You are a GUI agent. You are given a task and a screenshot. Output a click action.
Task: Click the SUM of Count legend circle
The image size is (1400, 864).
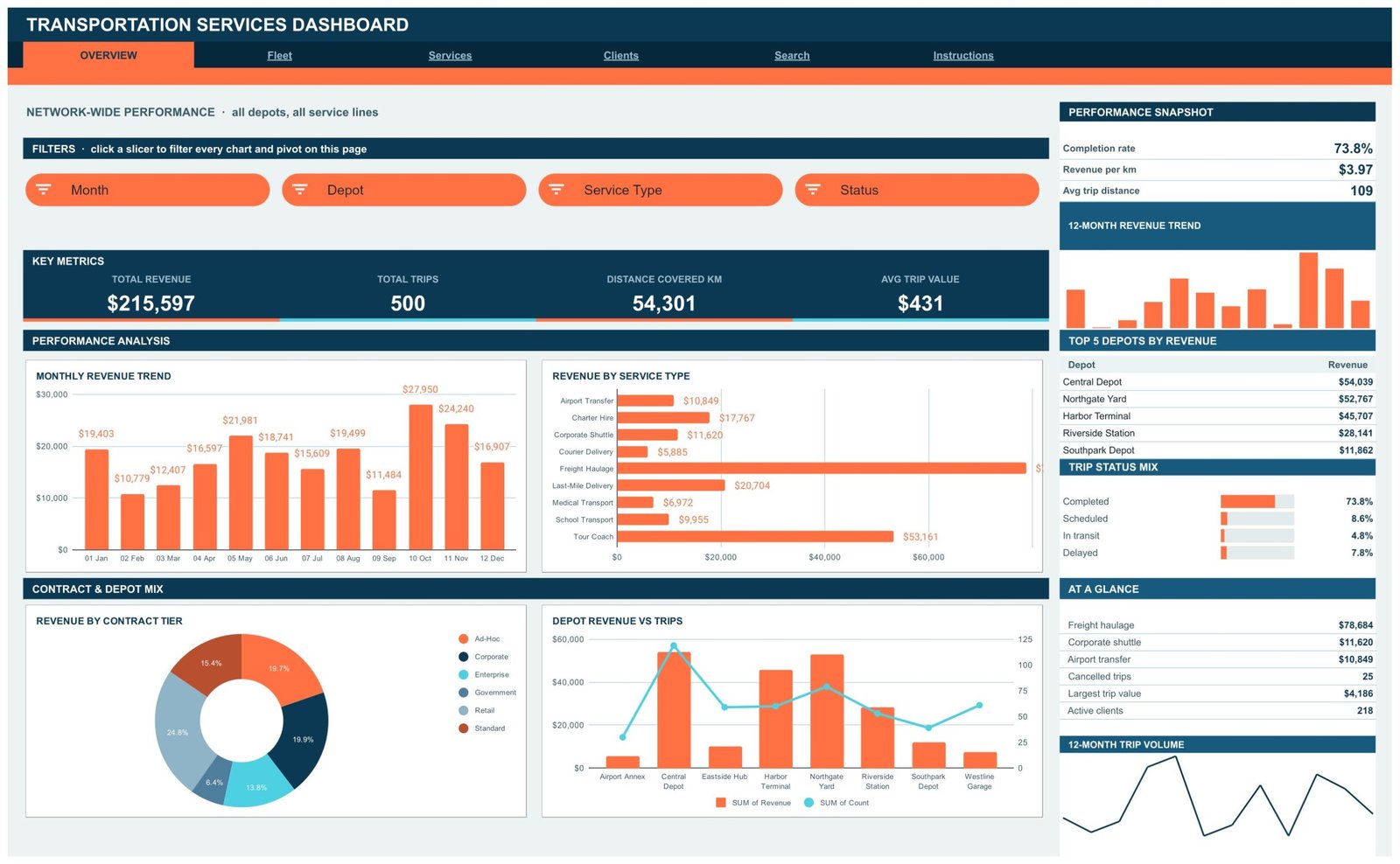(x=808, y=803)
